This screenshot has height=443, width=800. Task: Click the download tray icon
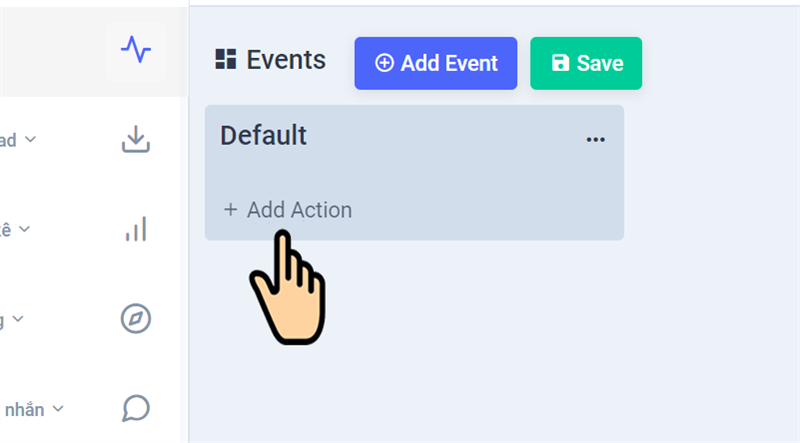(136, 140)
